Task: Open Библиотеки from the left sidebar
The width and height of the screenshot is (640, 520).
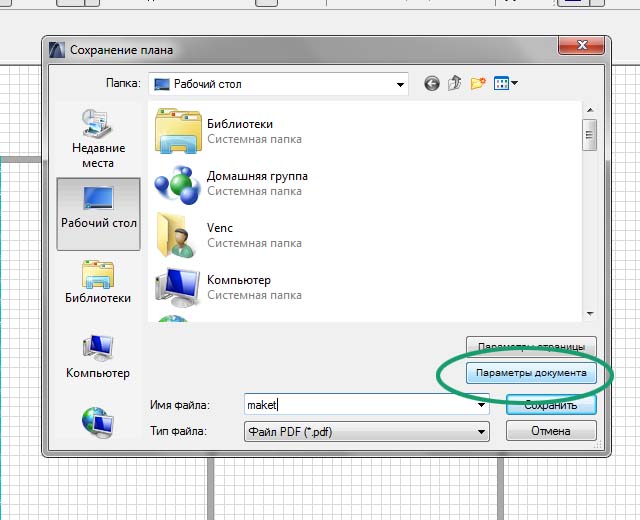Action: pos(98,281)
